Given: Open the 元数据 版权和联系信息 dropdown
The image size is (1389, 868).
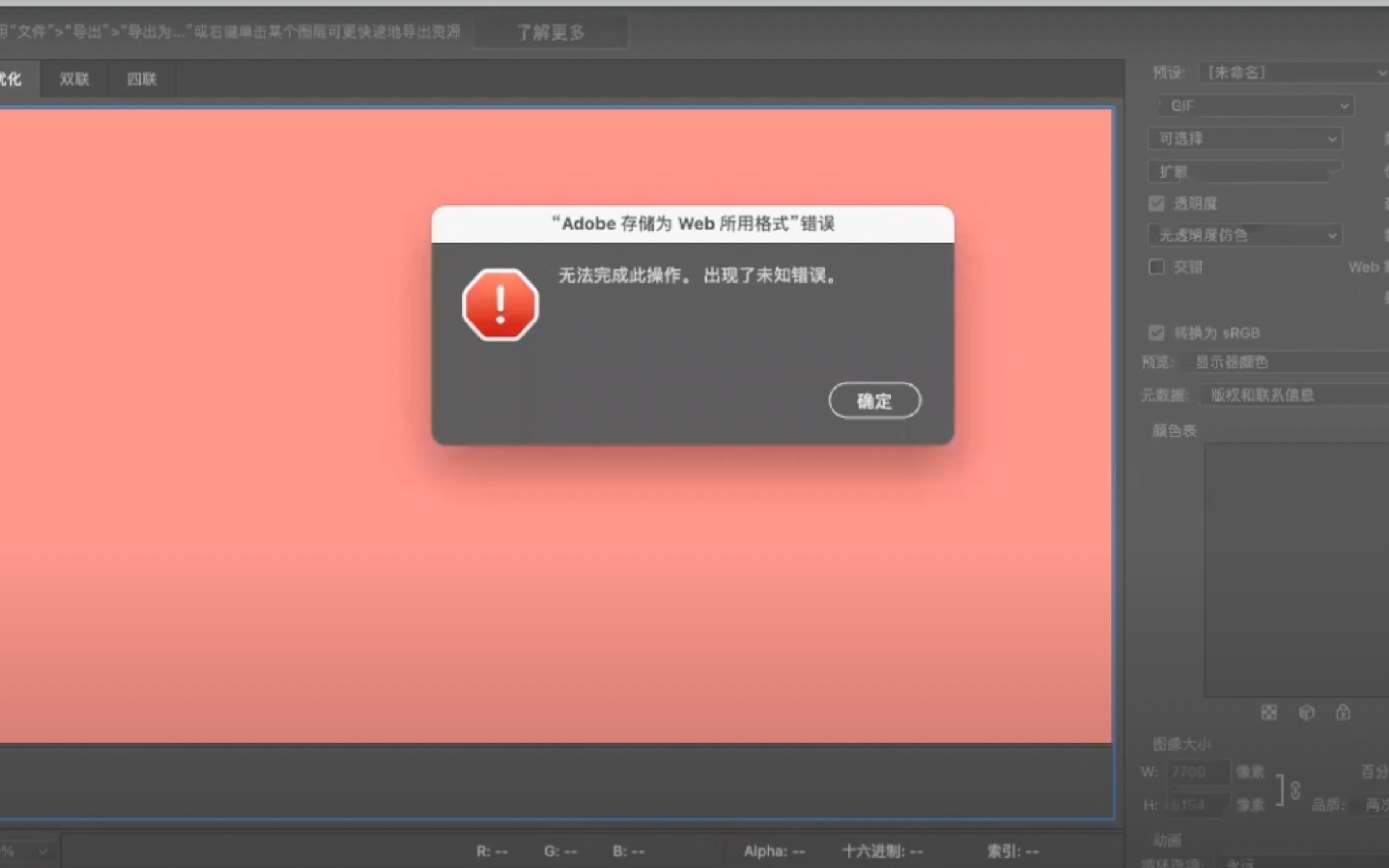Looking at the screenshot, I should tap(1294, 395).
